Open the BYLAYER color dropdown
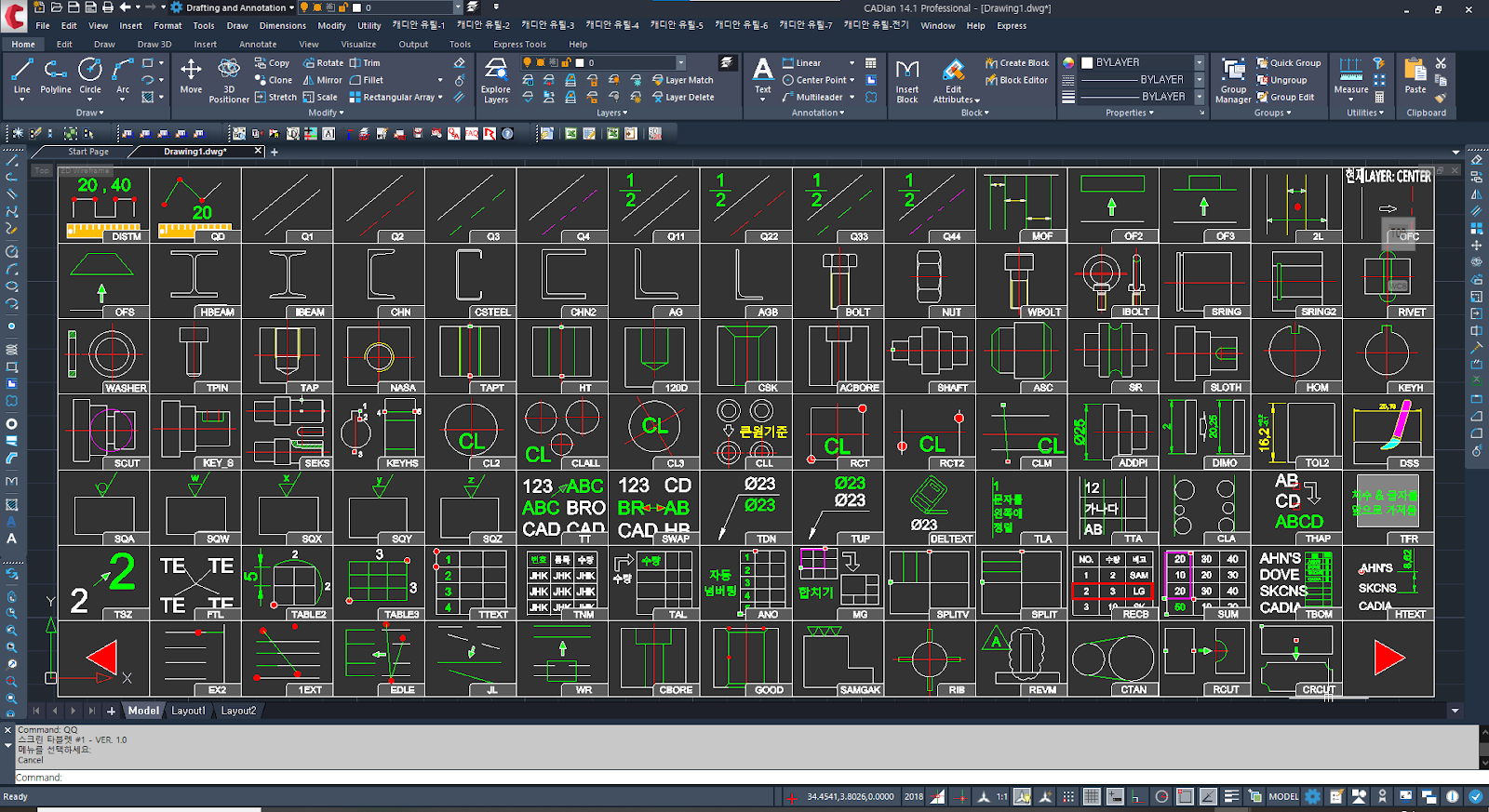 click(1199, 62)
